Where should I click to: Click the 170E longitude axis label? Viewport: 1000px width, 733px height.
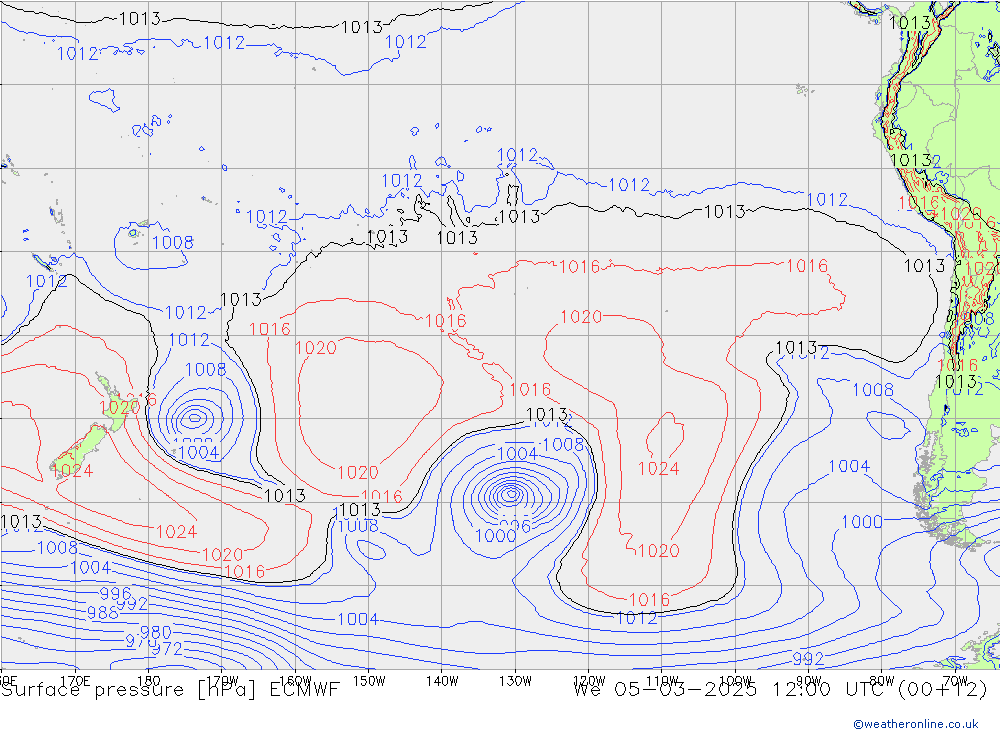click(x=76, y=680)
